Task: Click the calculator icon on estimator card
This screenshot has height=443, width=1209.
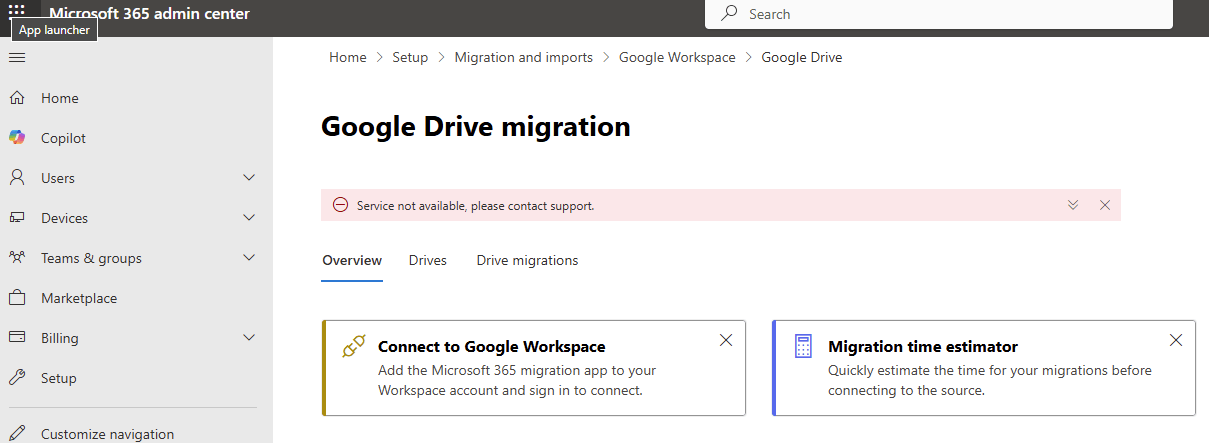Action: [x=802, y=347]
